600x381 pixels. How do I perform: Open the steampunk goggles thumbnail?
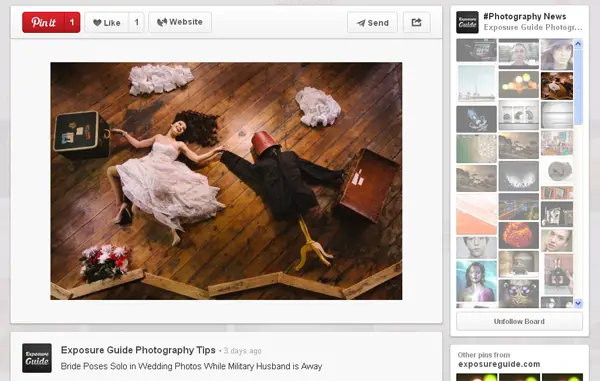pos(518,293)
